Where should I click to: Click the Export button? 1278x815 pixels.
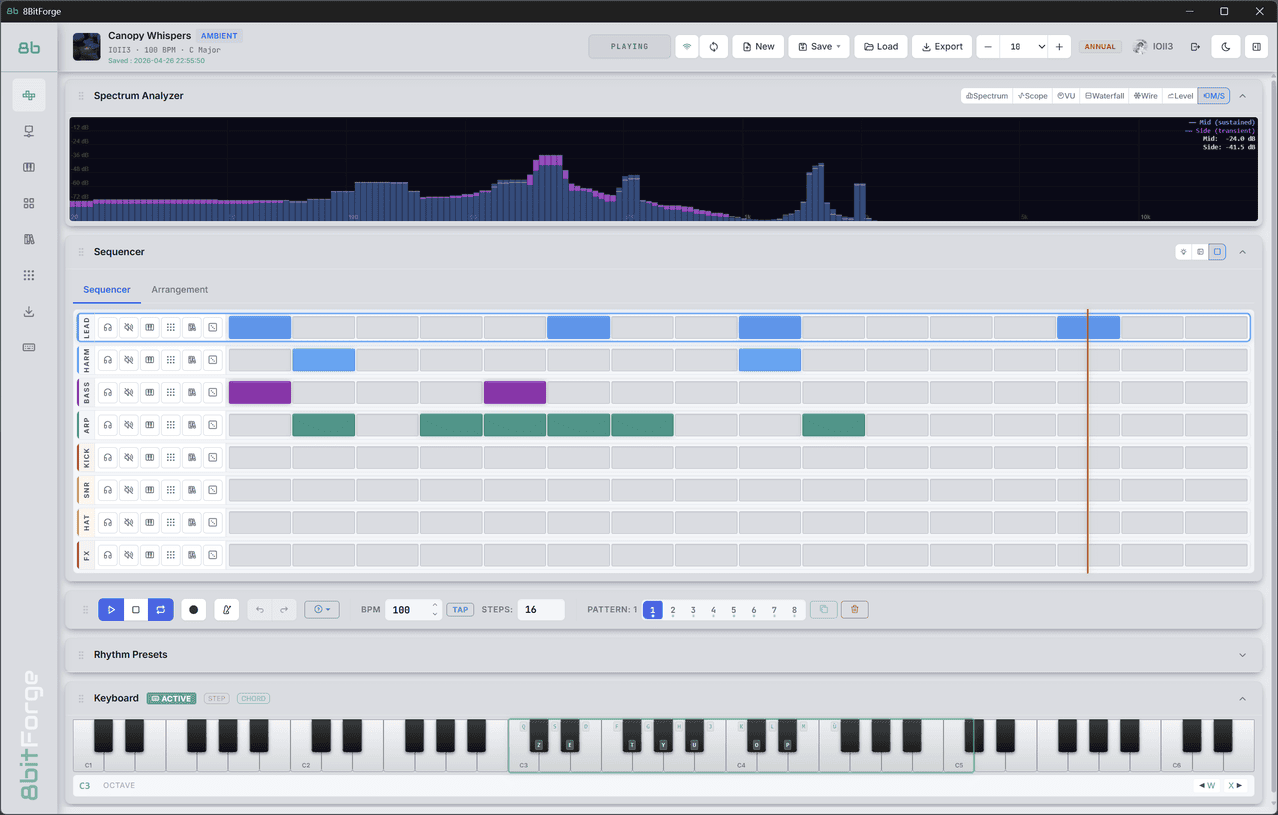[942, 46]
